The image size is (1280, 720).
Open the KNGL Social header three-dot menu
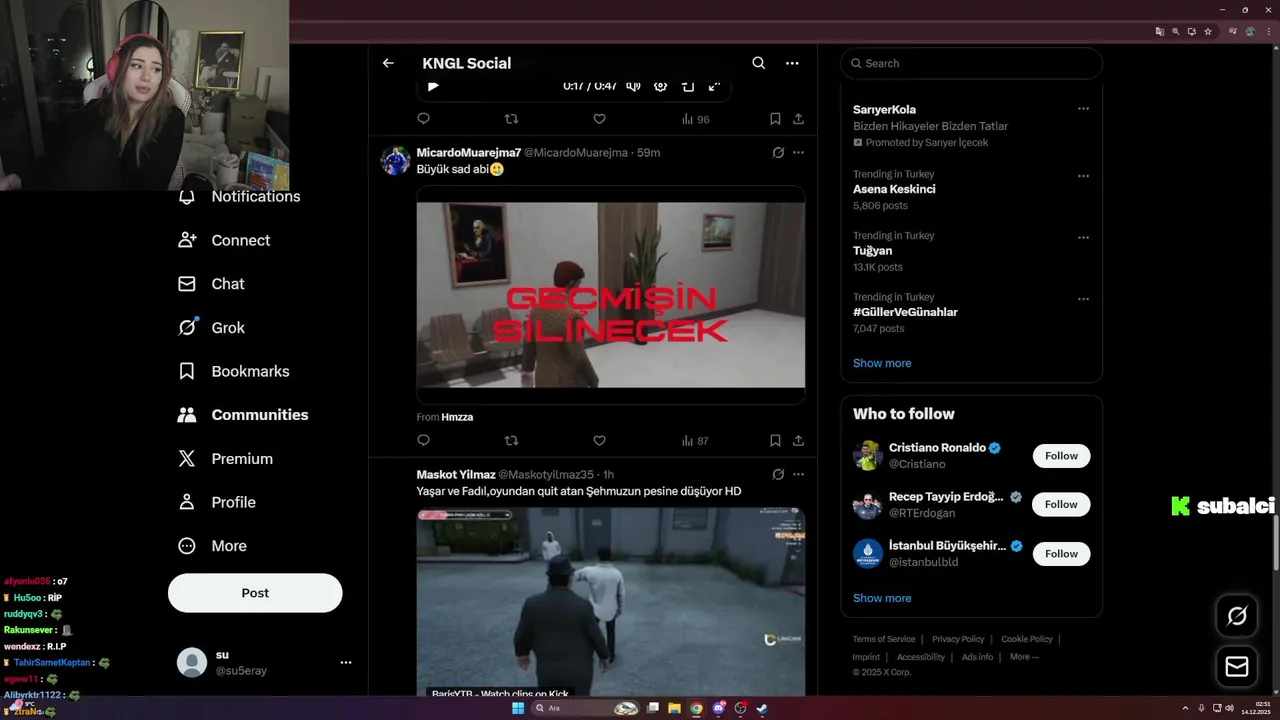[x=792, y=63]
